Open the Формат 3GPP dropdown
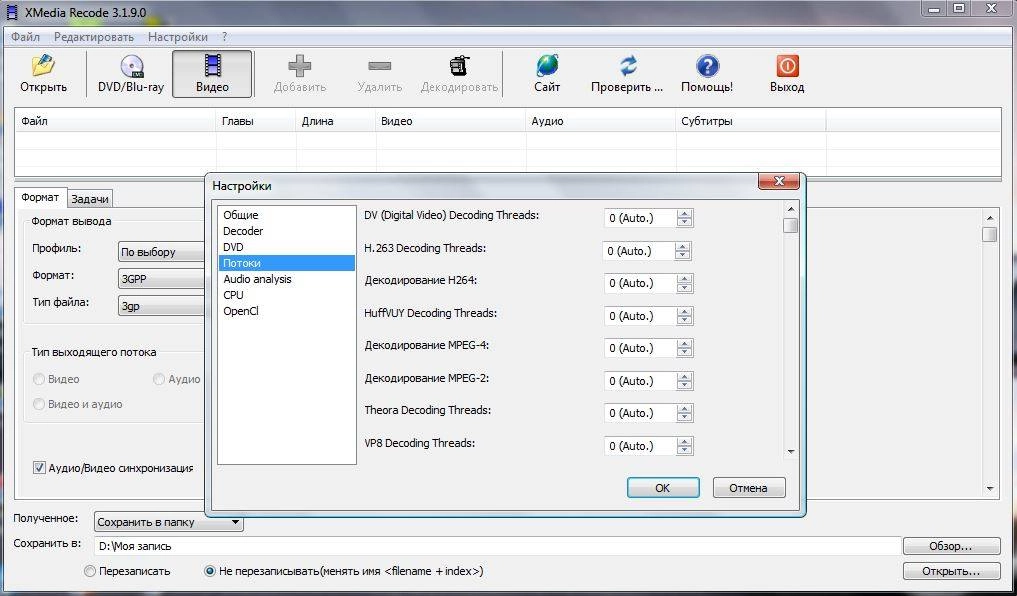Screen dimensions: 1017x596 pyautogui.click(x=162, y=280)
